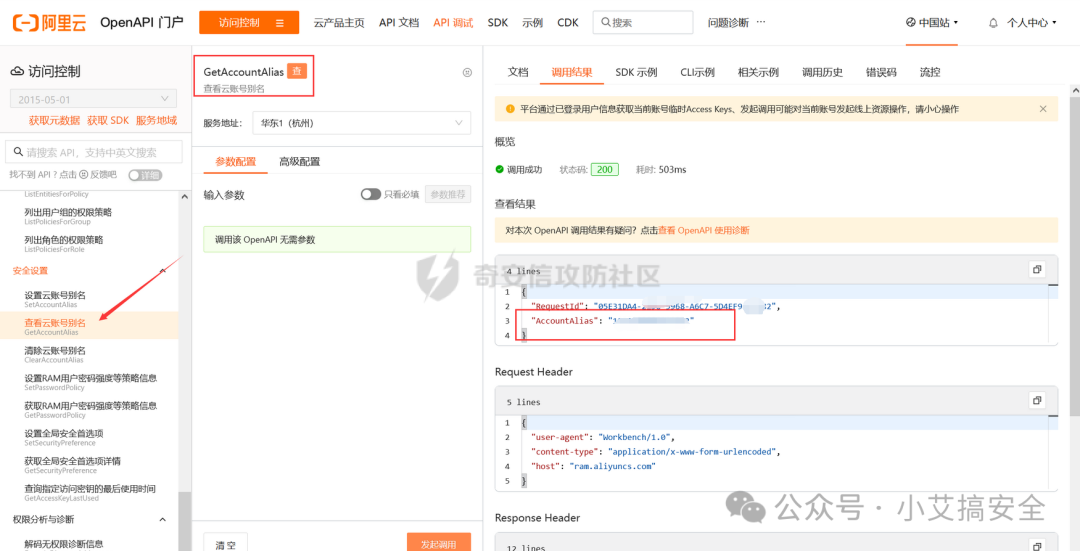Open the API 文档 nav item
Viewport: 1080px width, 551px height.
coord(399,23)
